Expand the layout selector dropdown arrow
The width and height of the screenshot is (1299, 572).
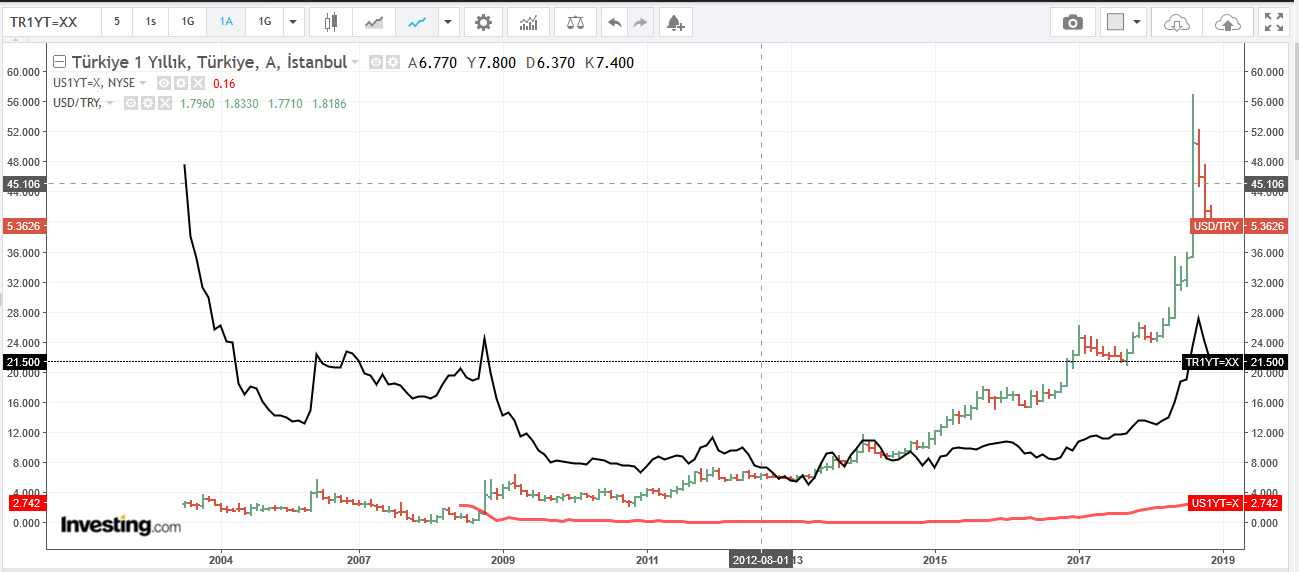coord(1137,22)
